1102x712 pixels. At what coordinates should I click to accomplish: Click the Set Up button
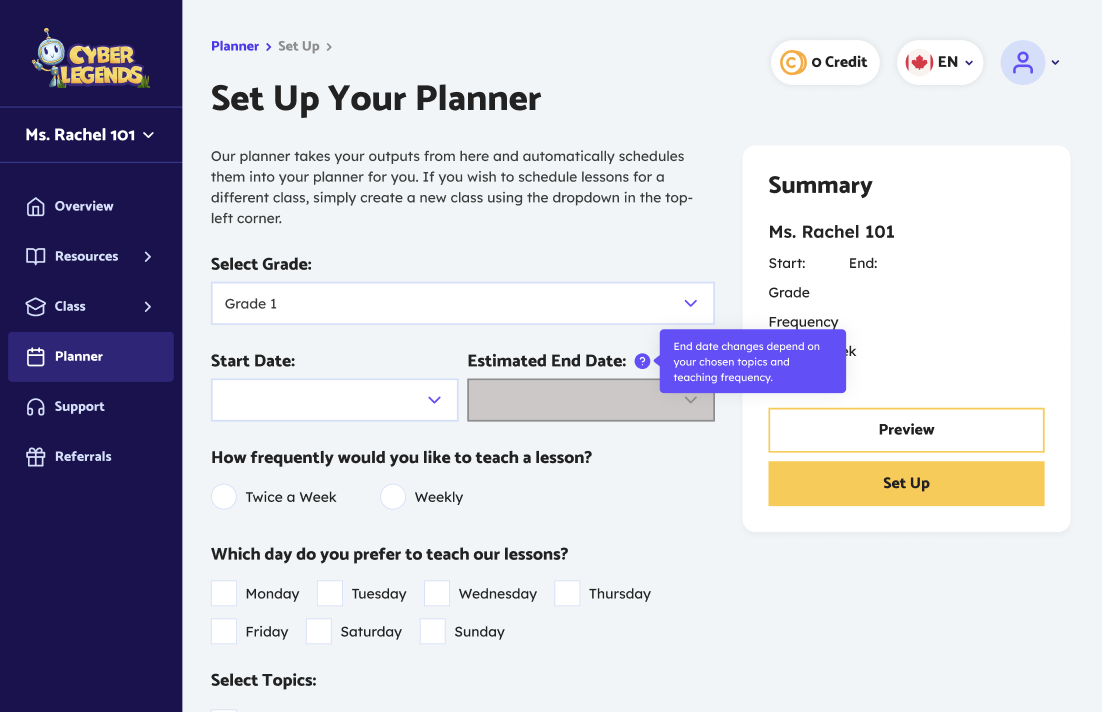pyautogui.click(x=905, y=483)
